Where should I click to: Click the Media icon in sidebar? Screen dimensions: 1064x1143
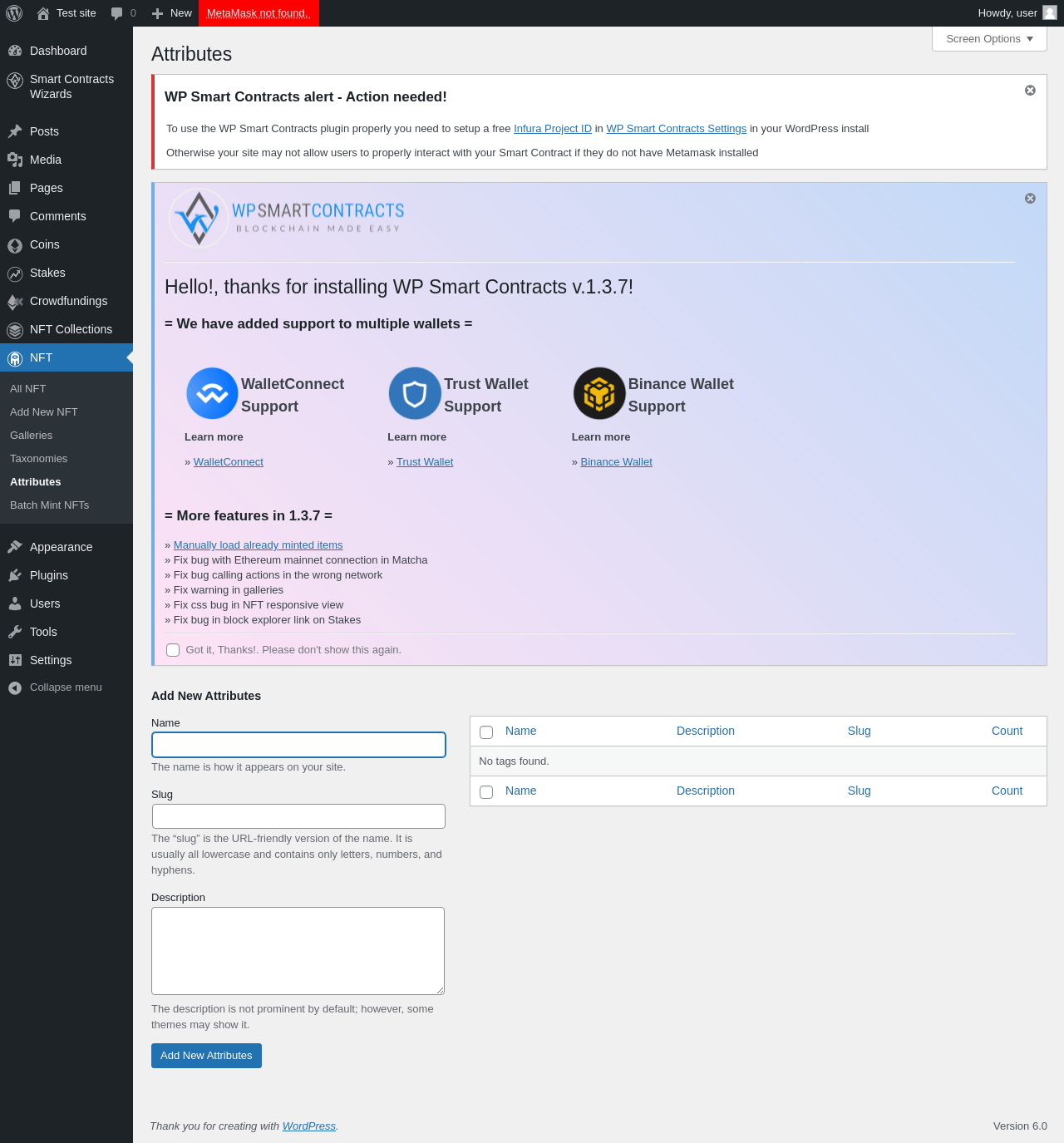tap(15, 160)
